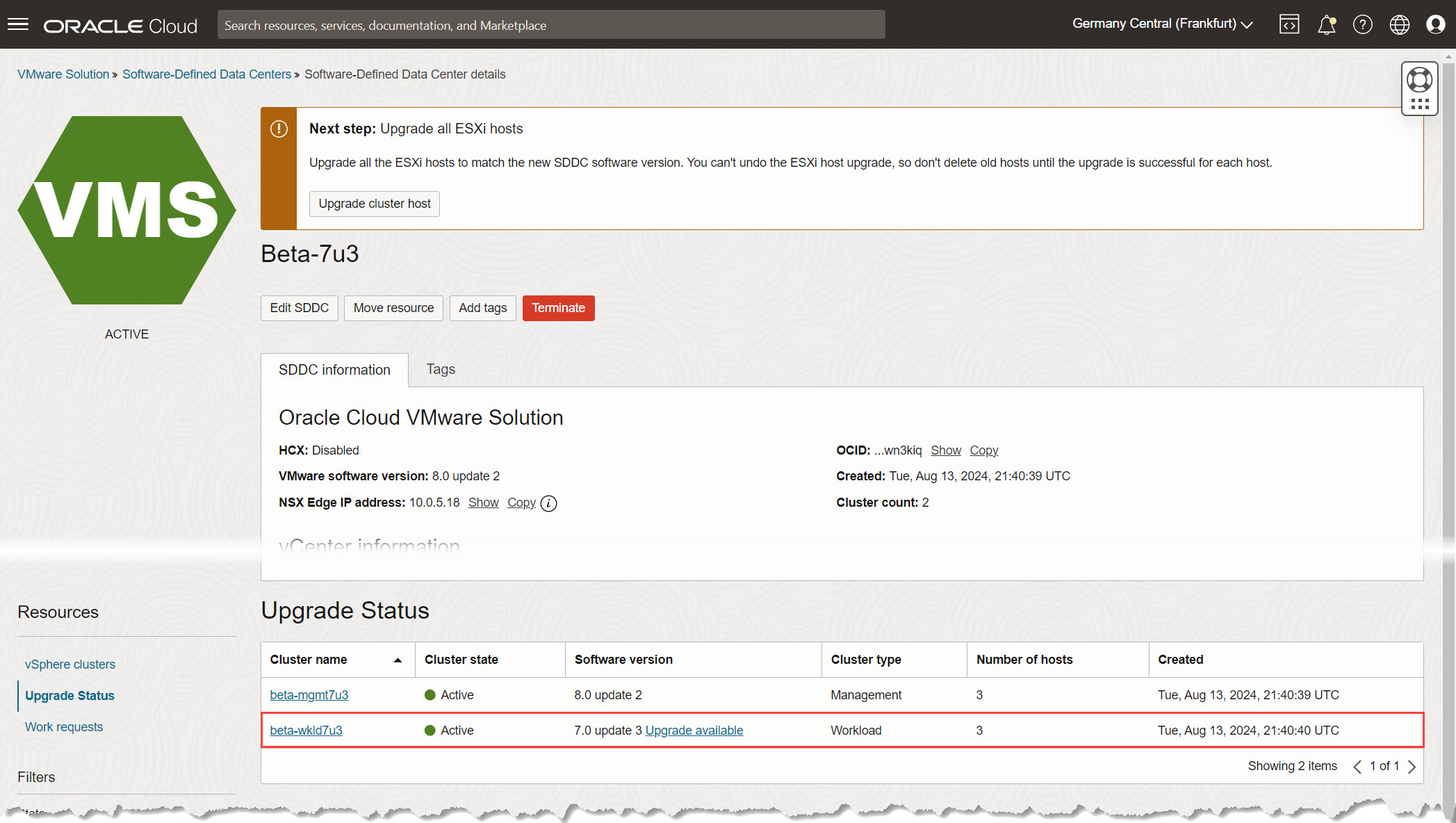Open Cloud Shell developer tools icon
Image resolution: width=1456 pixels, height=823 pixels.
pos(1289,25)
